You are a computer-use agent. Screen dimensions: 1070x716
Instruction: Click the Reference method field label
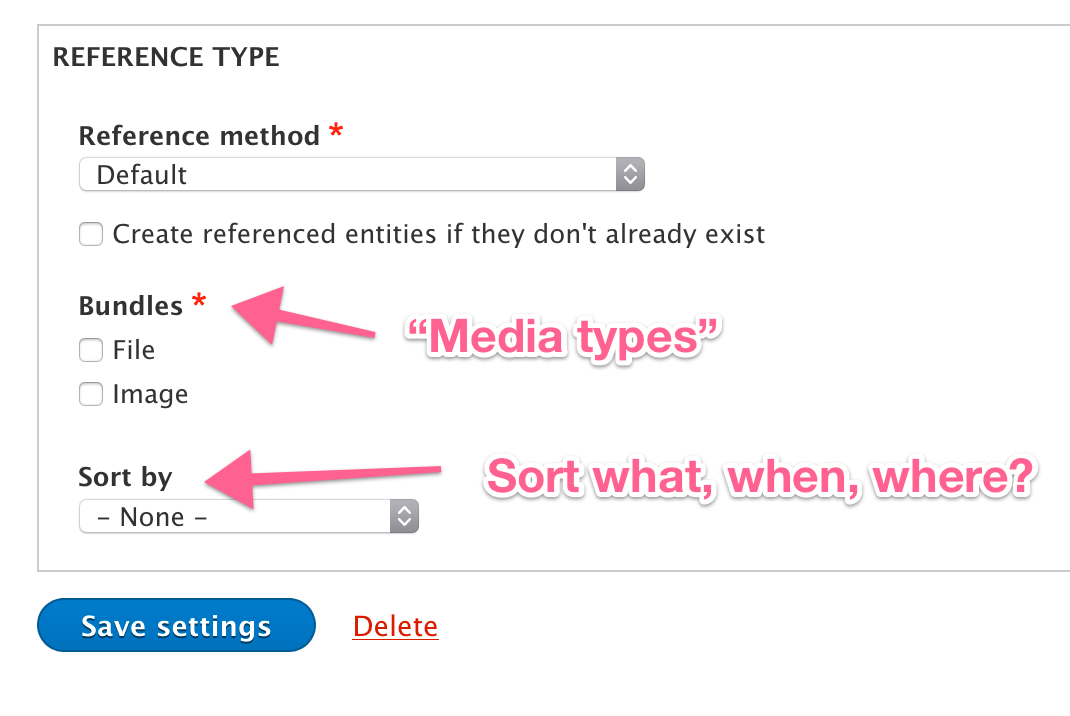pos(199,136)
